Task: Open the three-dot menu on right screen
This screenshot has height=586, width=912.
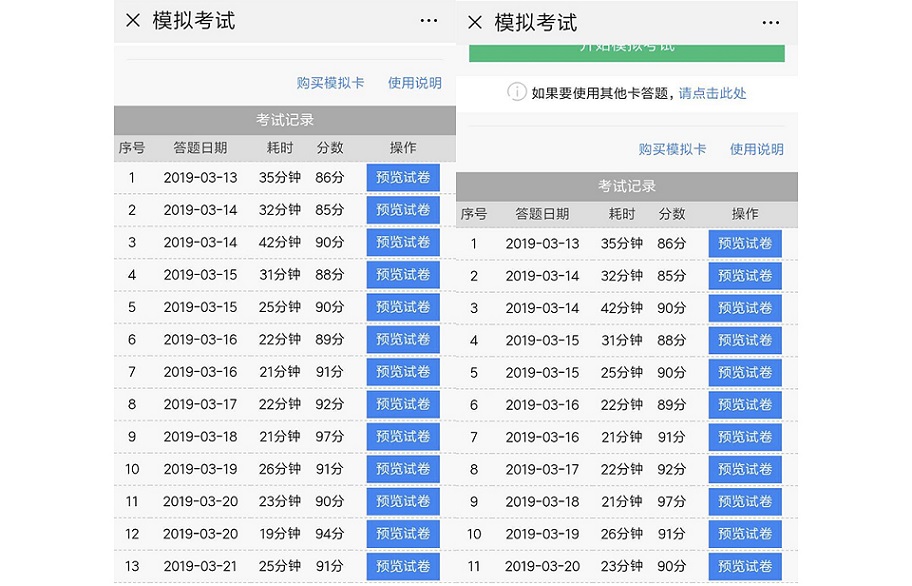Action: [771, 22]
